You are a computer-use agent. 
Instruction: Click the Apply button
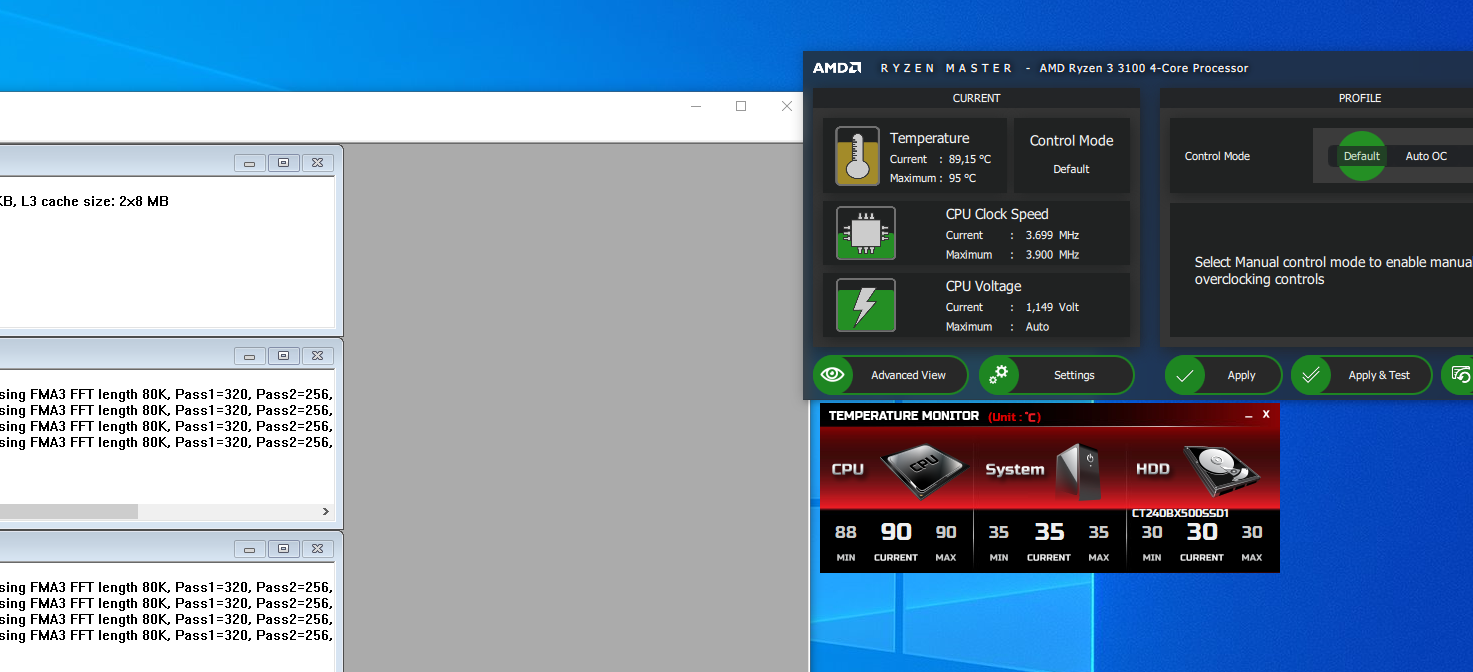click(x=1223, y=375)
